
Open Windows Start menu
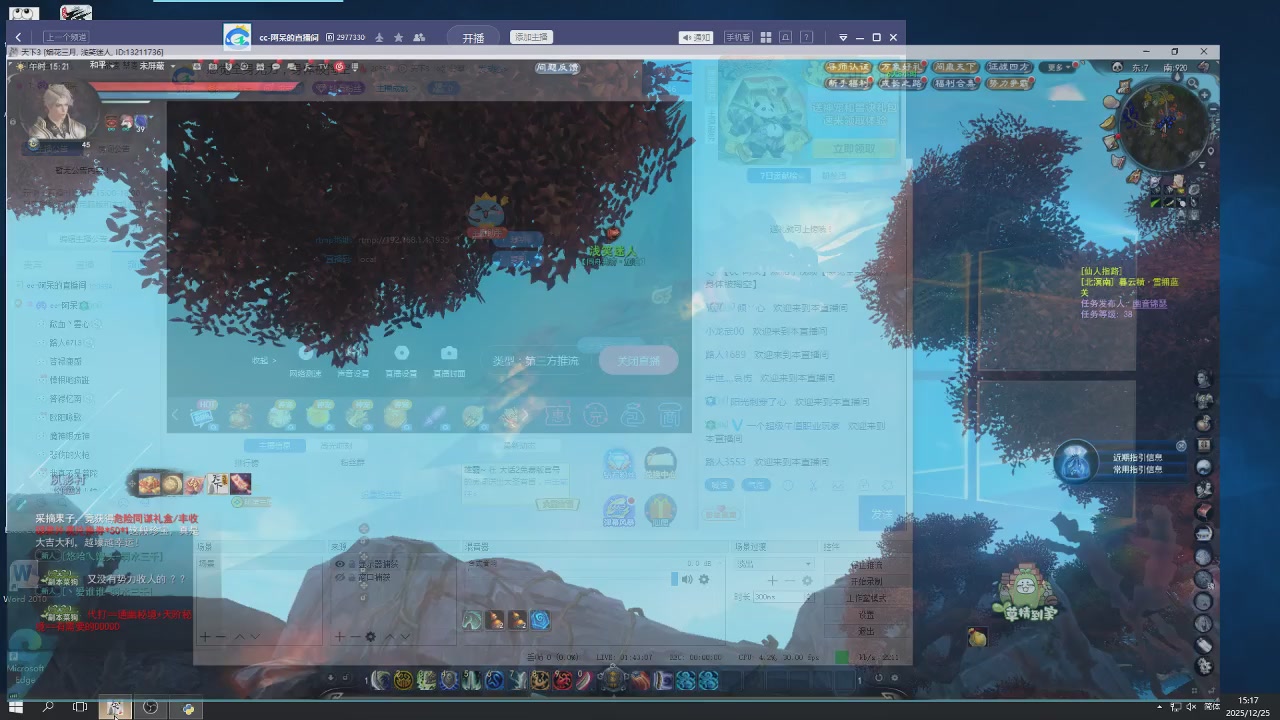tap(16, 707)
